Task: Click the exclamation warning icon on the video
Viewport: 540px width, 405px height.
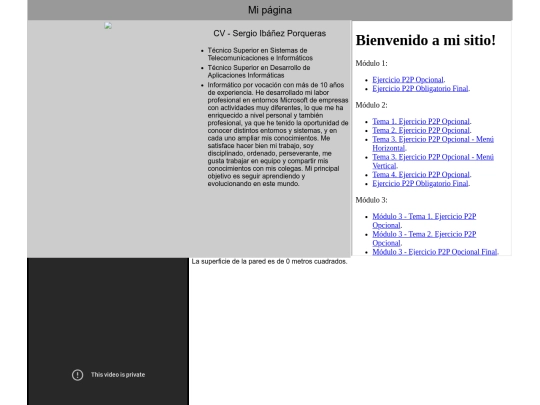Action: (77, 375)
